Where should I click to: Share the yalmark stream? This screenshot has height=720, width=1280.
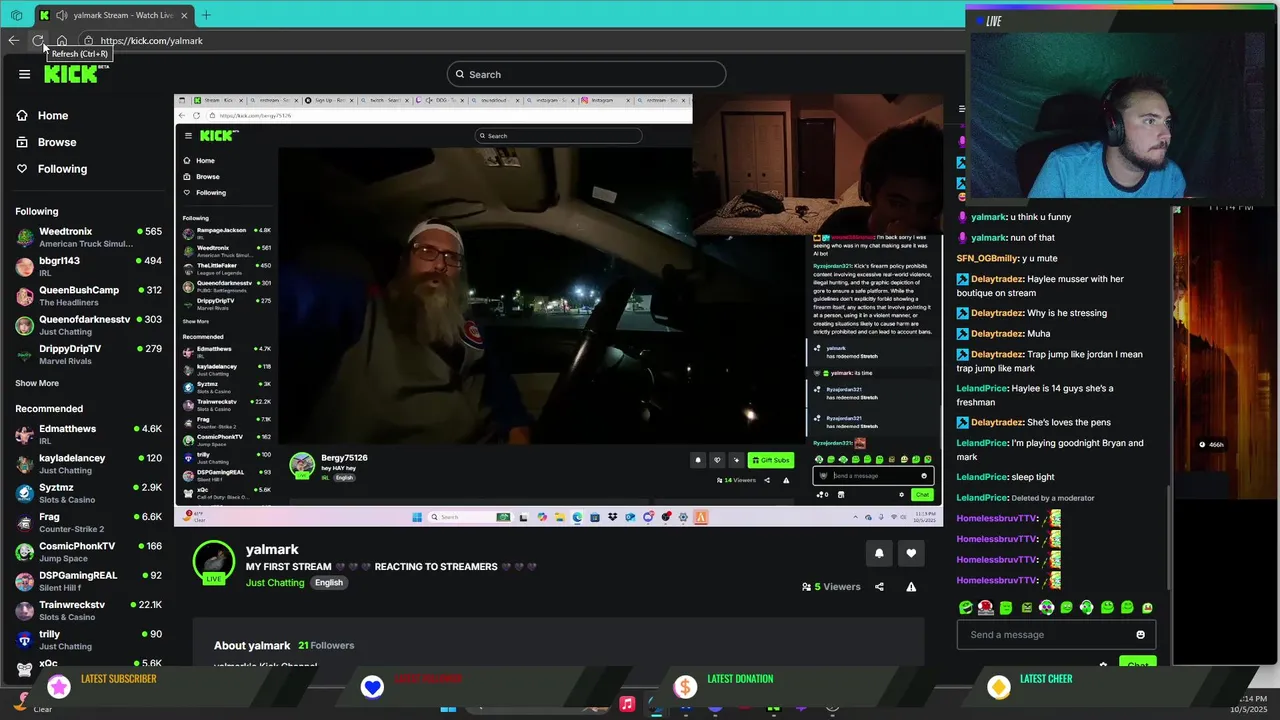tap(879, 587)
